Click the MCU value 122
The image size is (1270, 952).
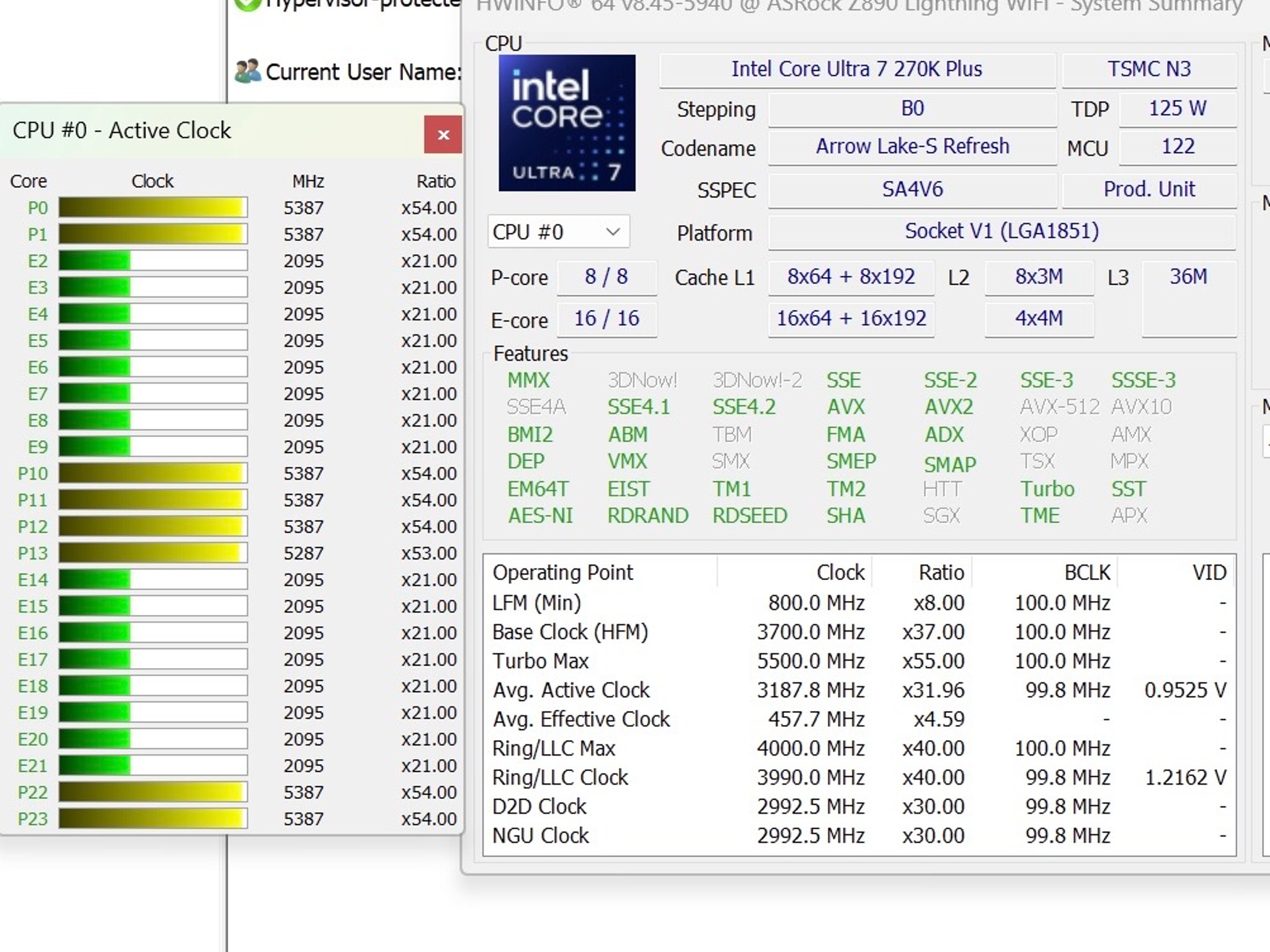[x=1178, y=147]
